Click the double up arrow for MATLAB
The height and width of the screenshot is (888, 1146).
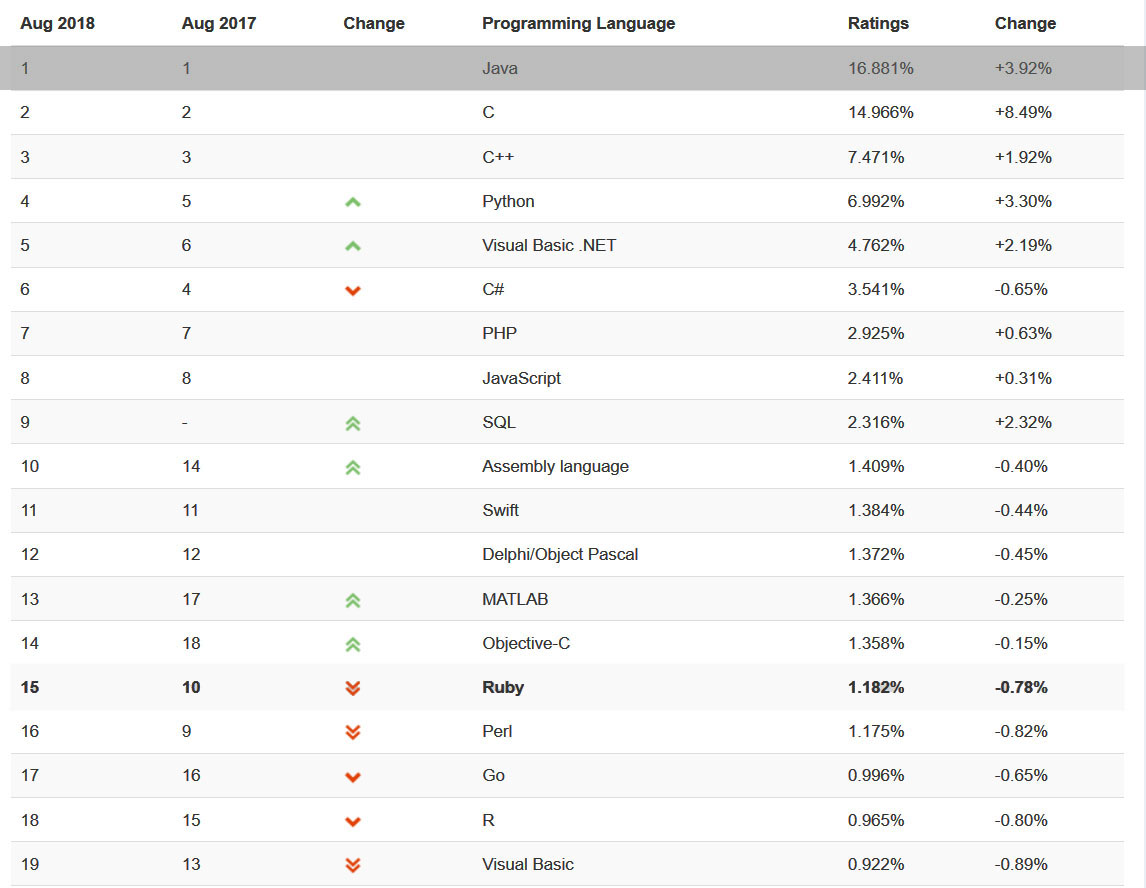pyautogui.click(x=352, y=600)
